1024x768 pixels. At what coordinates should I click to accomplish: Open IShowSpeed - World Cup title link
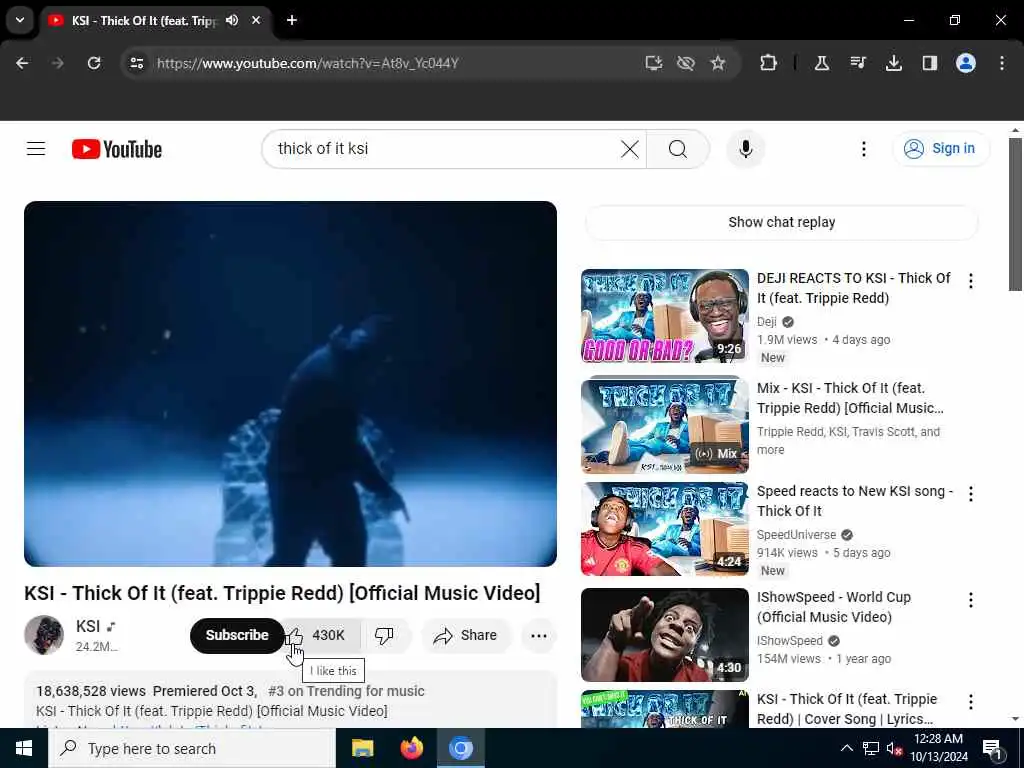click(833, 607)
